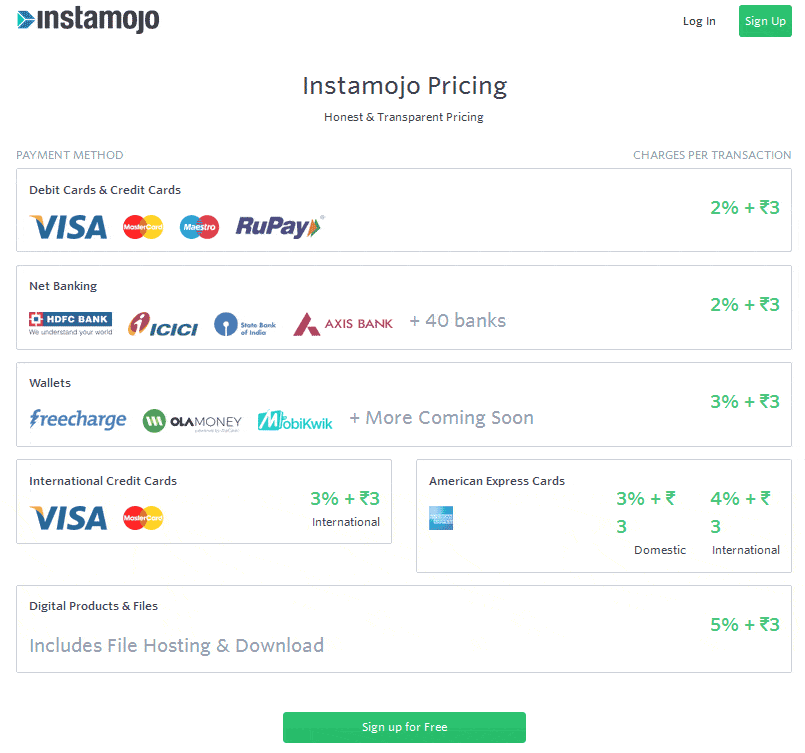Click the '+ 40 banks' text
The width and height of the screenshot is (805, 753).
coord(457,321)
